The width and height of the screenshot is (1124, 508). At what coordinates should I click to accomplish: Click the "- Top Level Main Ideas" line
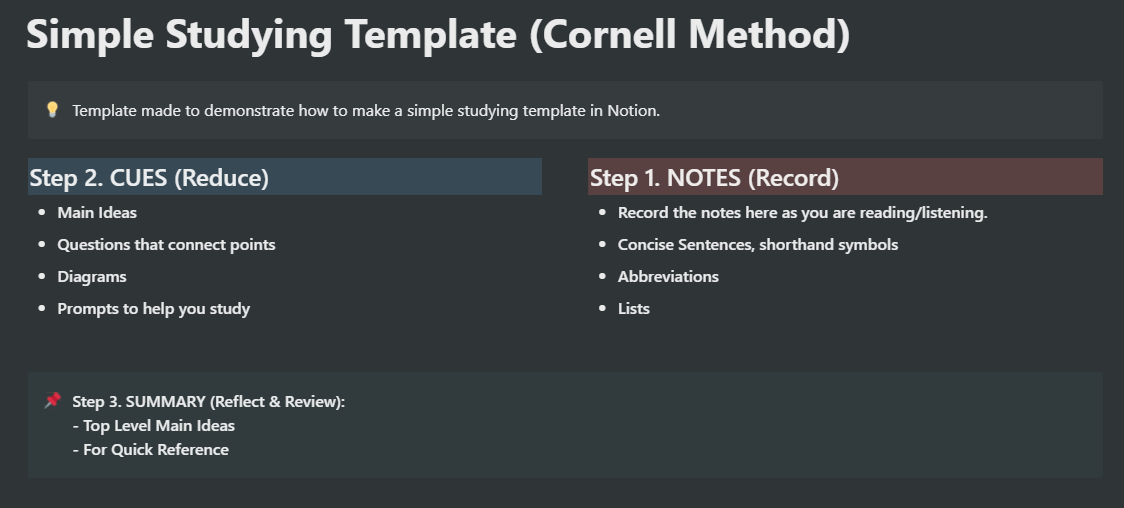154,426
